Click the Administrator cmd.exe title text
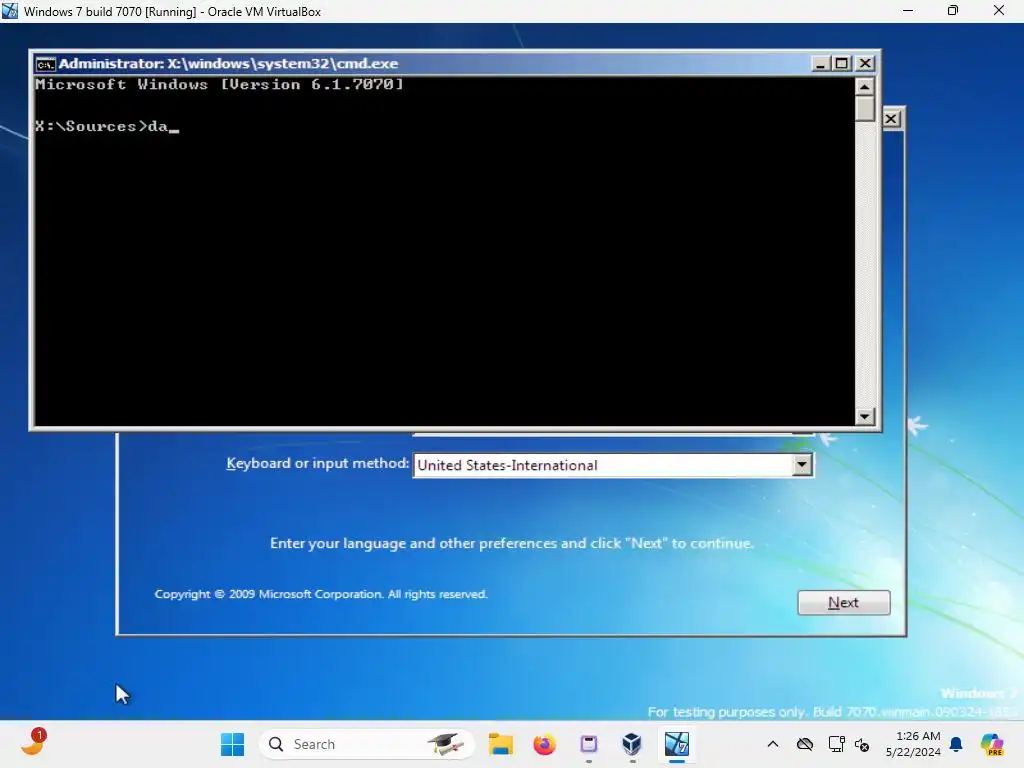Image resolution: width=1024 pixels, height=768 pixels. [x=228, y=63]
